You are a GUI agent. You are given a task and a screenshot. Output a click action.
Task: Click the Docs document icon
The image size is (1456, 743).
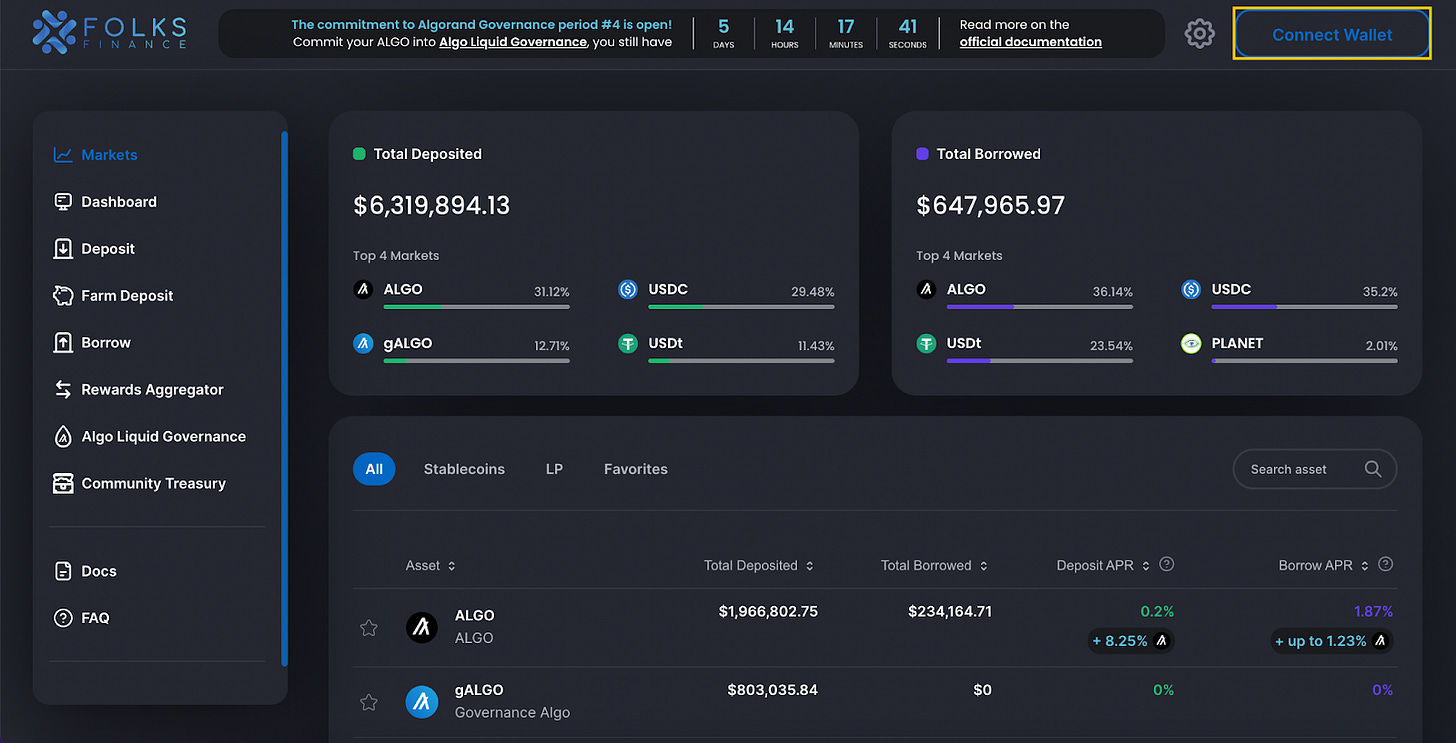63,571
